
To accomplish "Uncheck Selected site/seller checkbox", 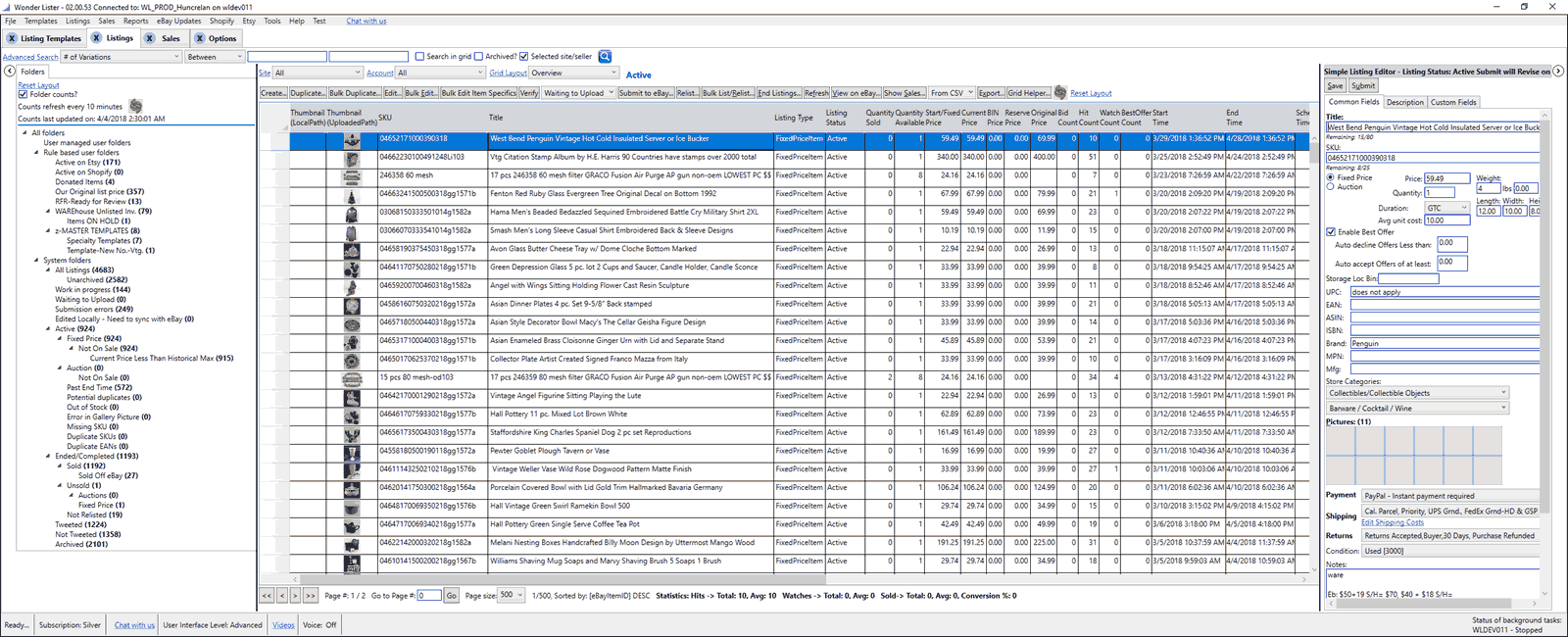I will (523, 56).
